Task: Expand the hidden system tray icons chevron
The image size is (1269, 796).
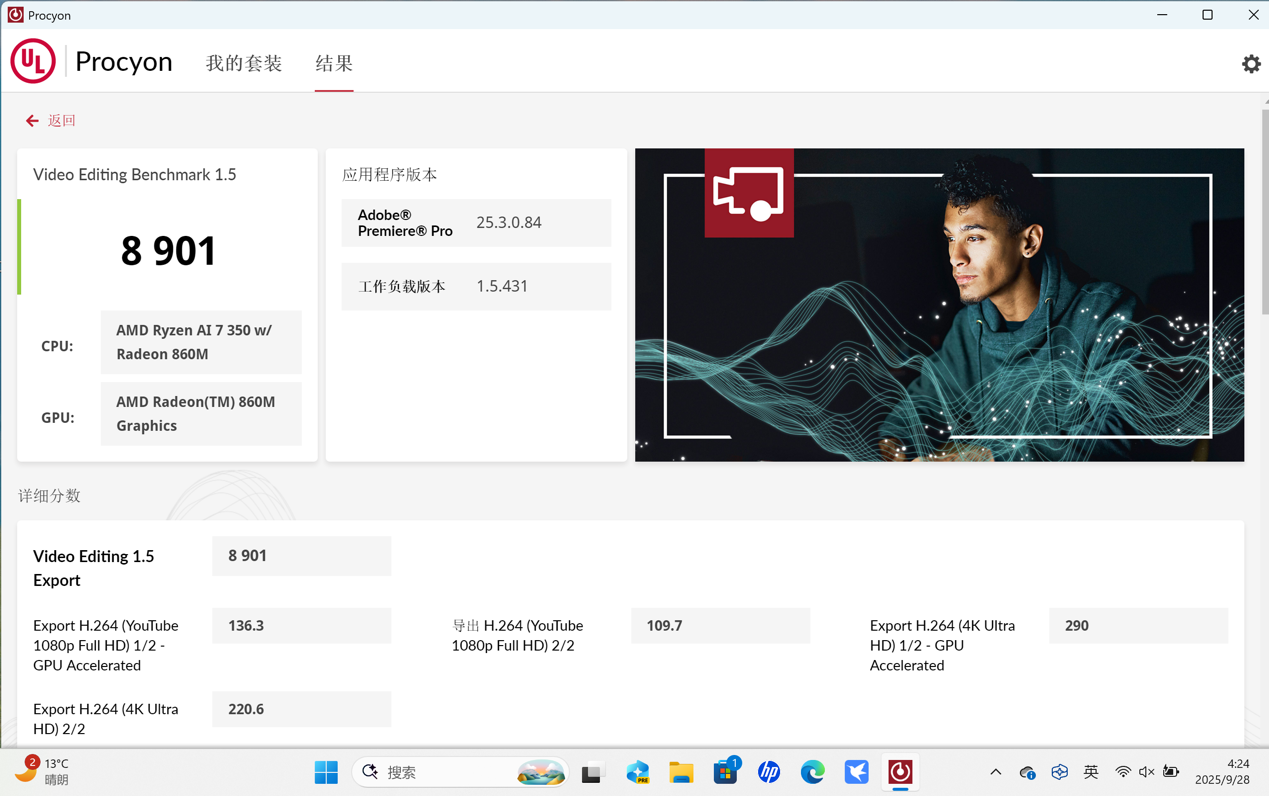Action: [x=995, y=772]
